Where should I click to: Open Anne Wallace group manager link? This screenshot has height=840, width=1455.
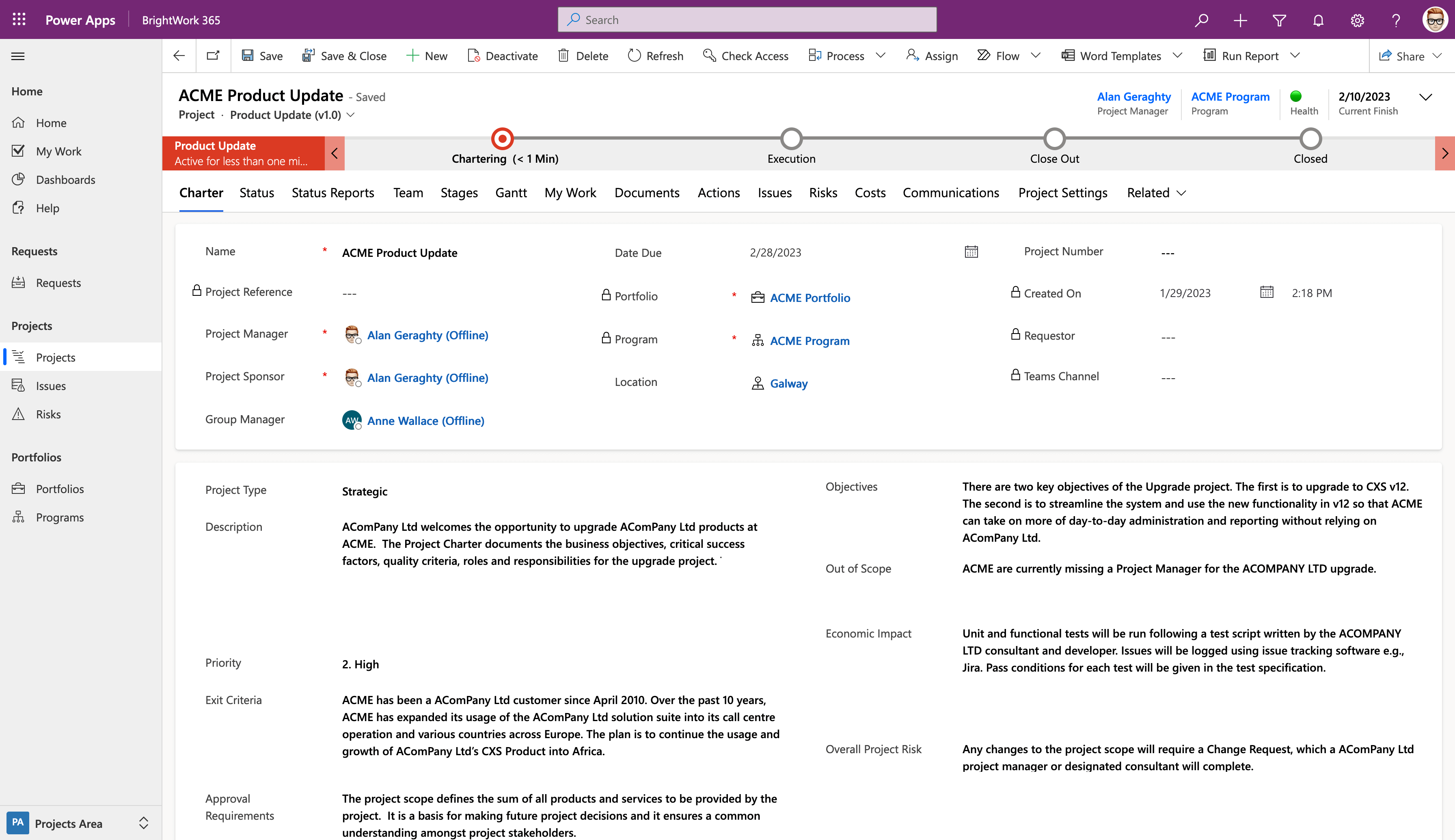(x=425, y=420)
